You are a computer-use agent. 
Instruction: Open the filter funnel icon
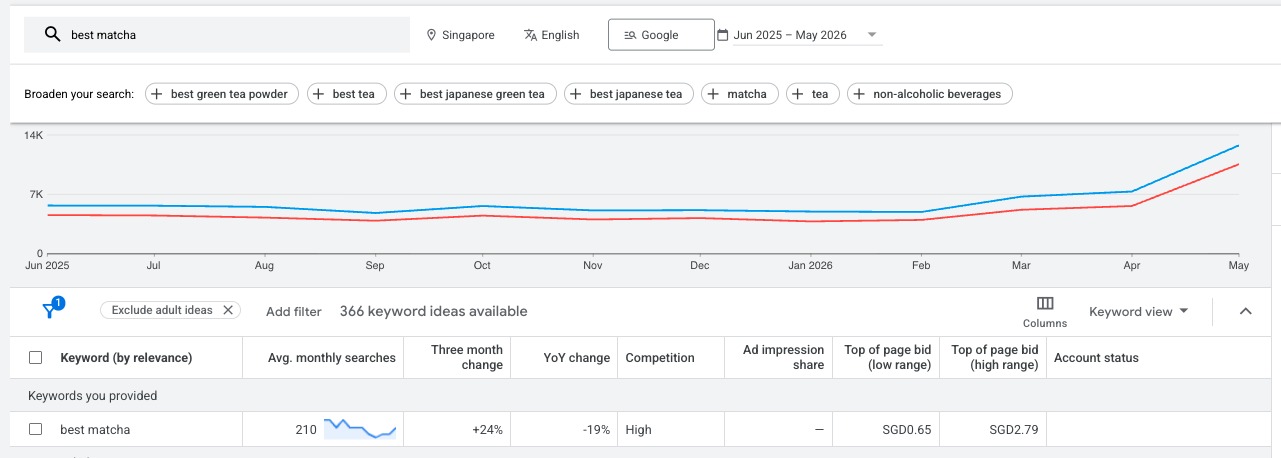[x=52, y=310]
